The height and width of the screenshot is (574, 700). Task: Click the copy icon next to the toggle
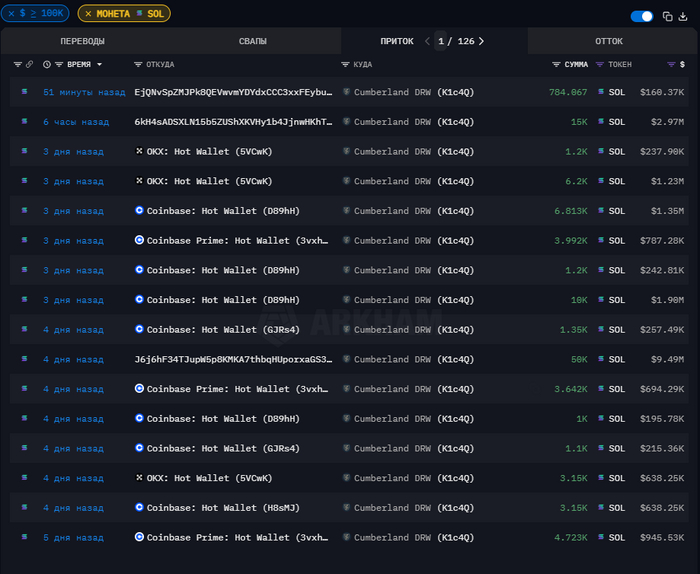click(667, 17)
